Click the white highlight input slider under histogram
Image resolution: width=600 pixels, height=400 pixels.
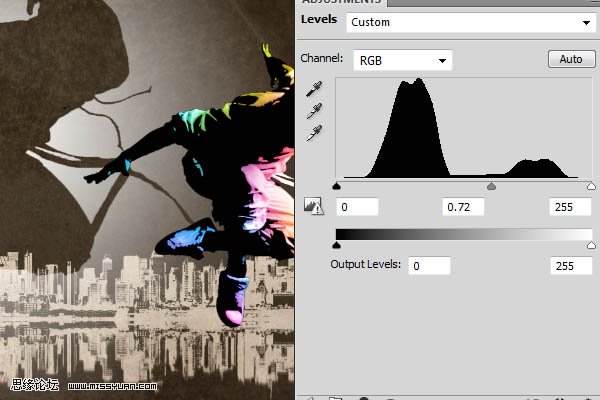591,186
